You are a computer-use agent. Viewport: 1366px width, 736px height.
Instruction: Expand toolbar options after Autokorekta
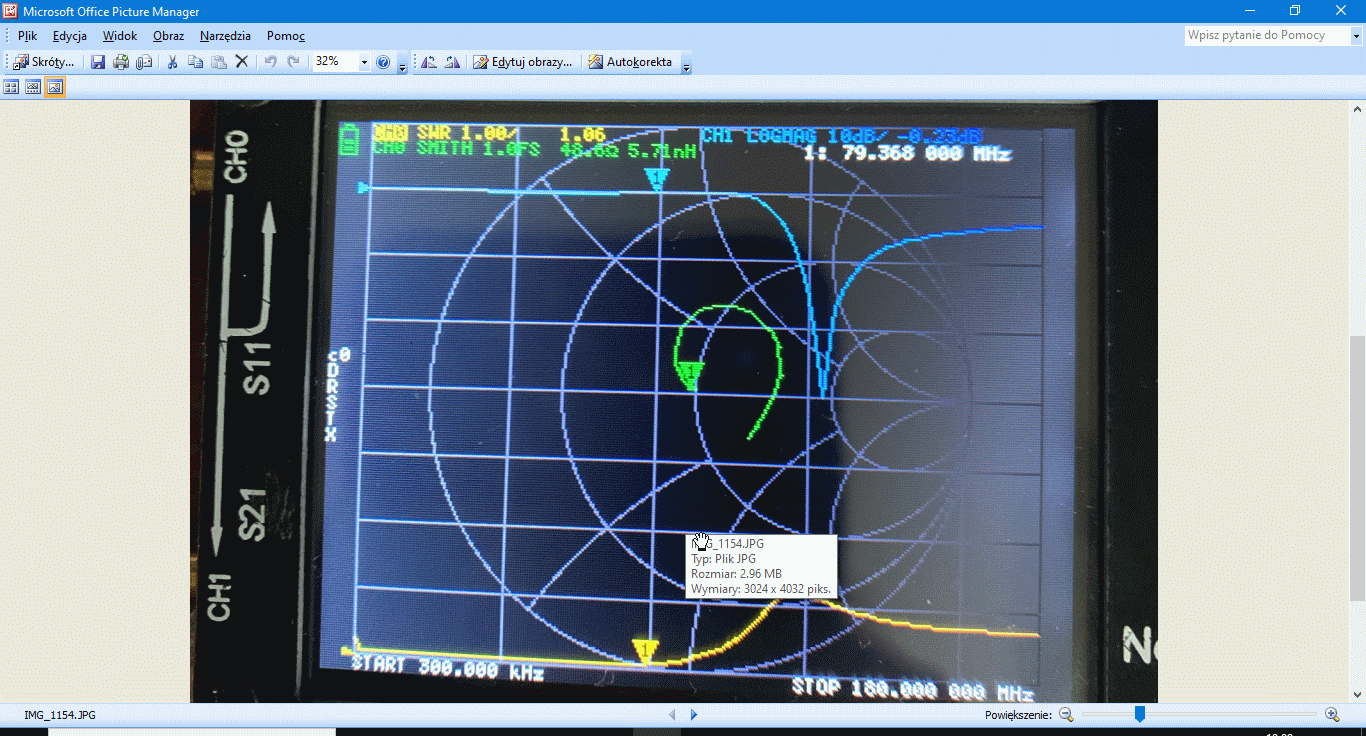pos(686,66)
